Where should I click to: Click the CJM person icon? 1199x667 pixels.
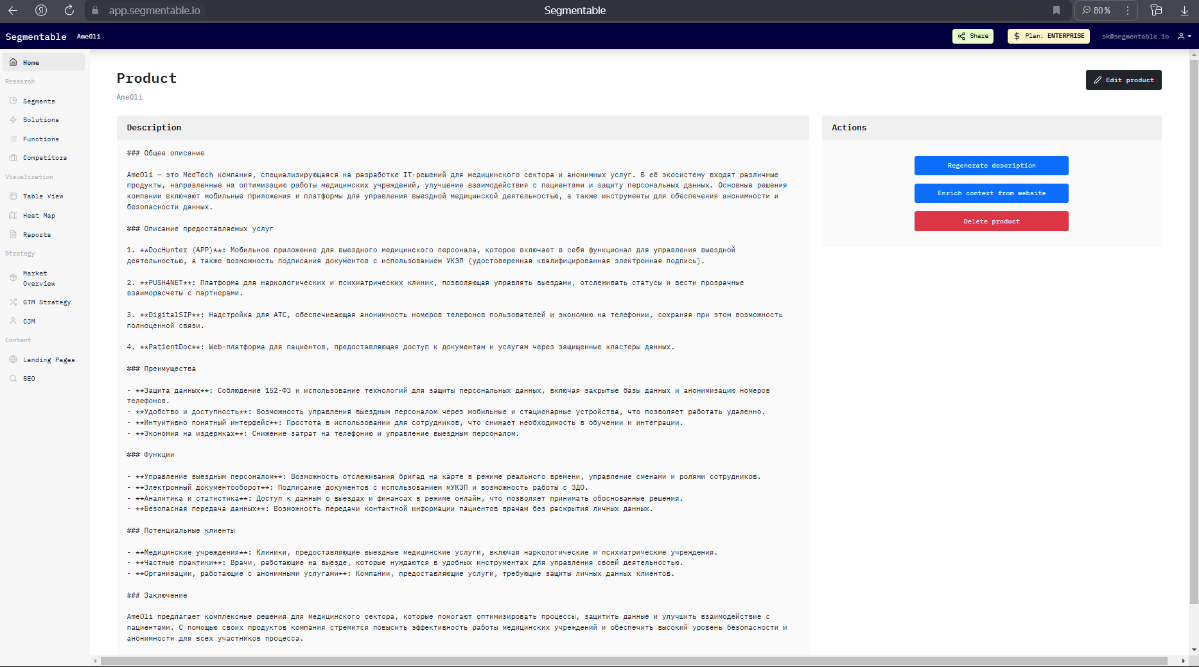click(x=13, y=321)
